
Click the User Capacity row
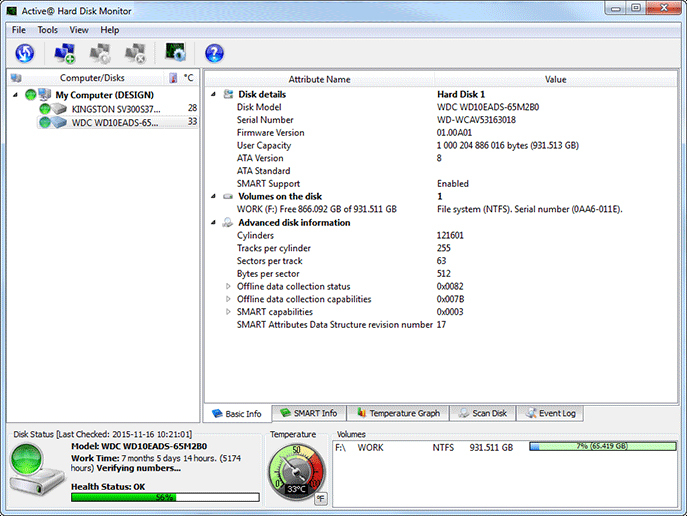point(440,145)
